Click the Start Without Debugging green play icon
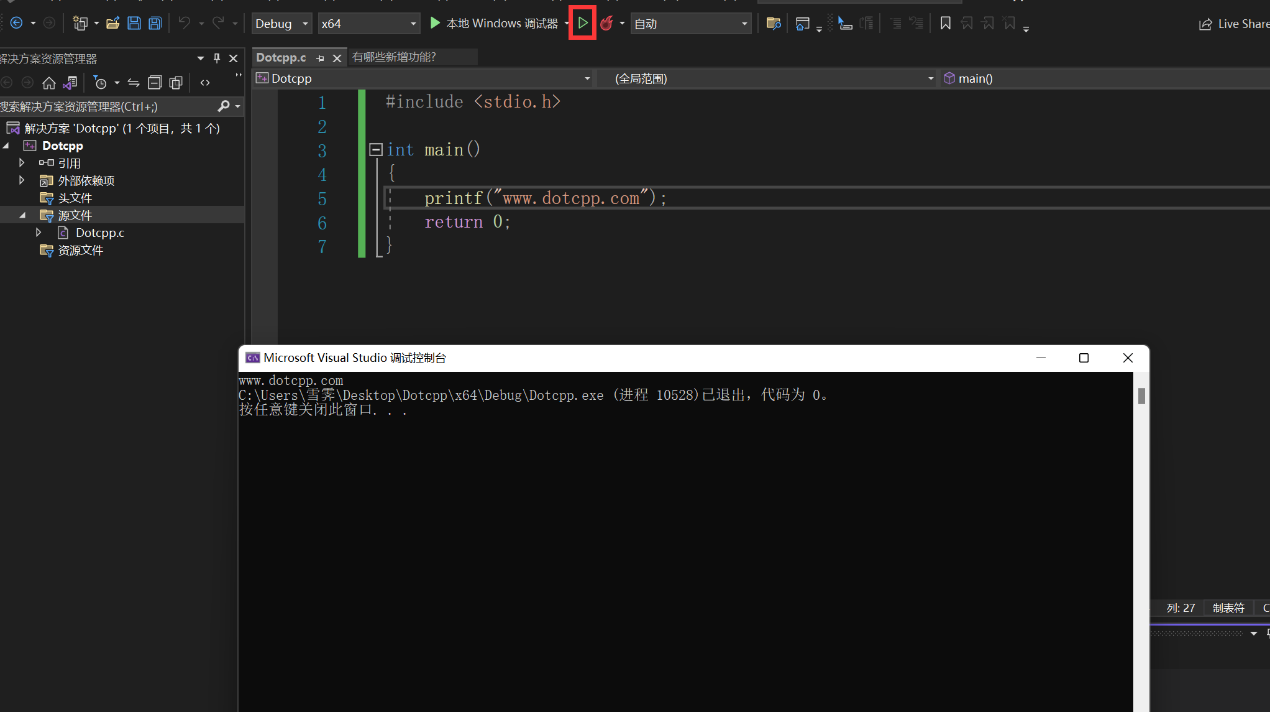1270x712 pixels. pyautogui.click(x=583, y=23)
